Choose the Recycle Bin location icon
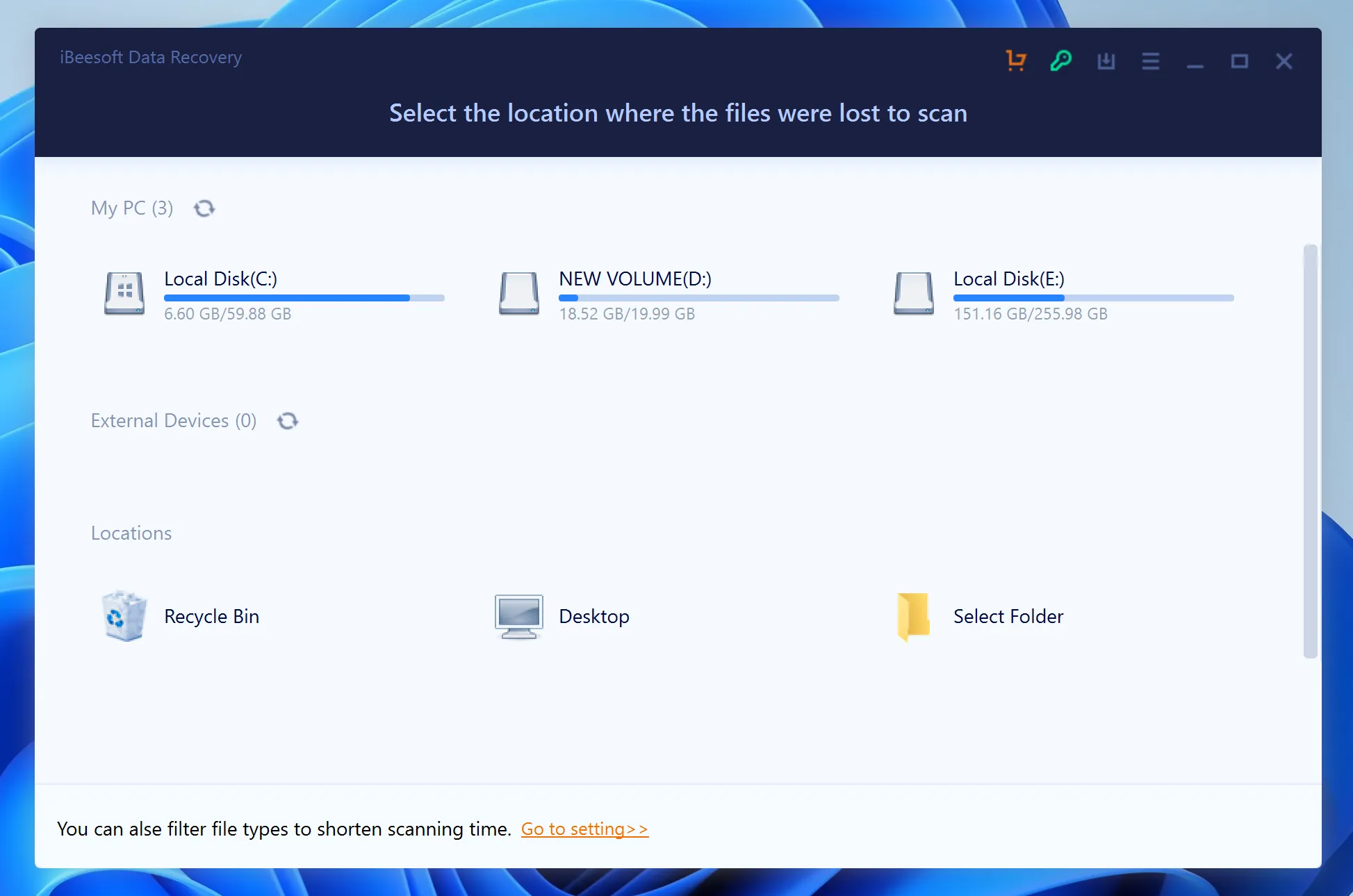 point(124,616)
